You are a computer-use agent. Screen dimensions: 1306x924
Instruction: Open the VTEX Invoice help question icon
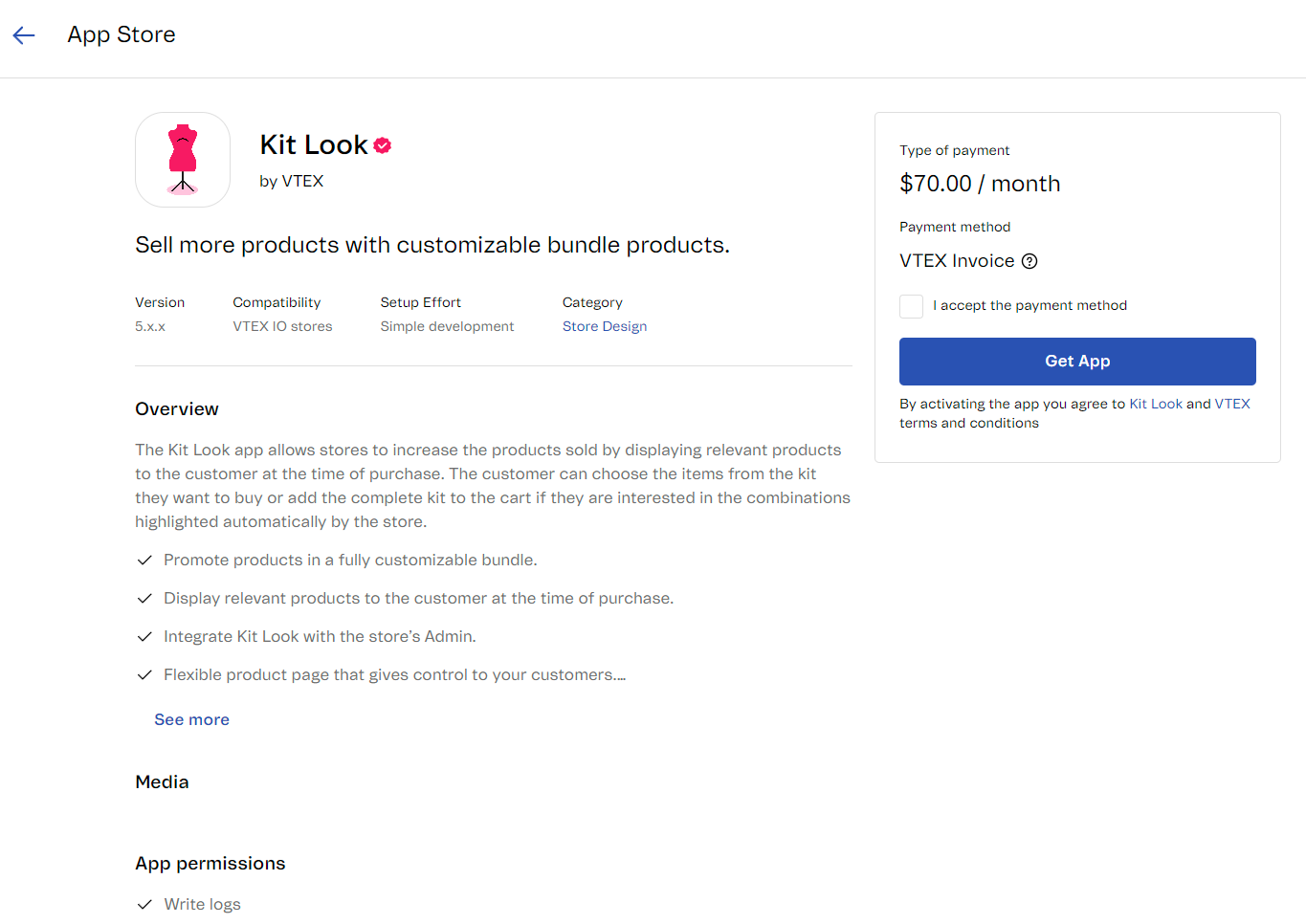[x=1029, y=261]
